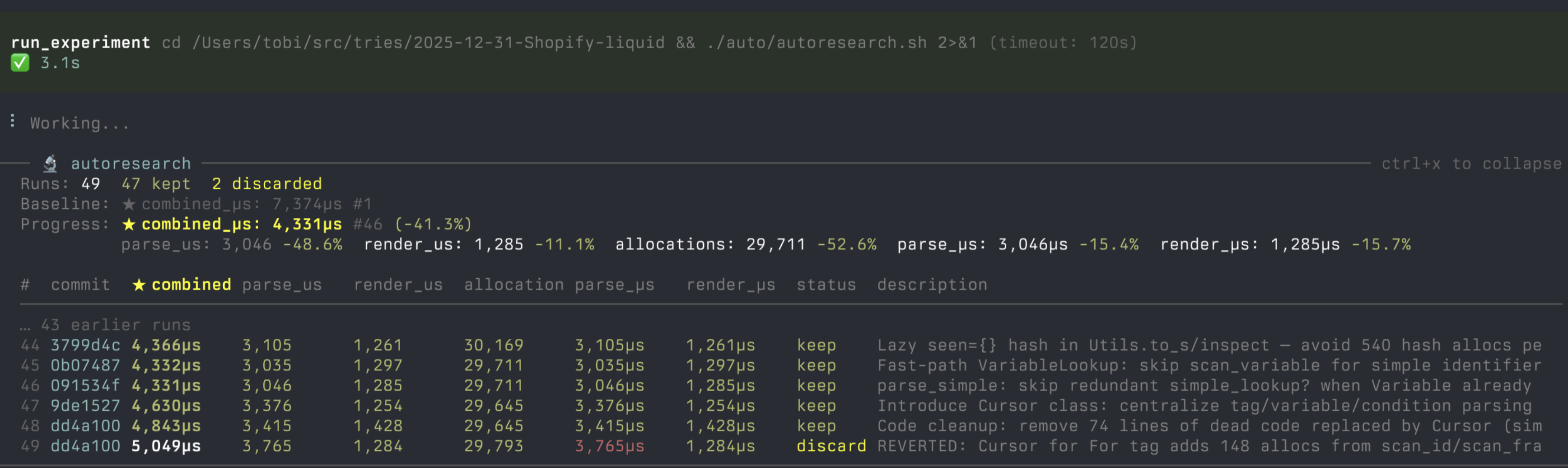Toggle keep status on run 46
1568x468 pixels.
817,385
